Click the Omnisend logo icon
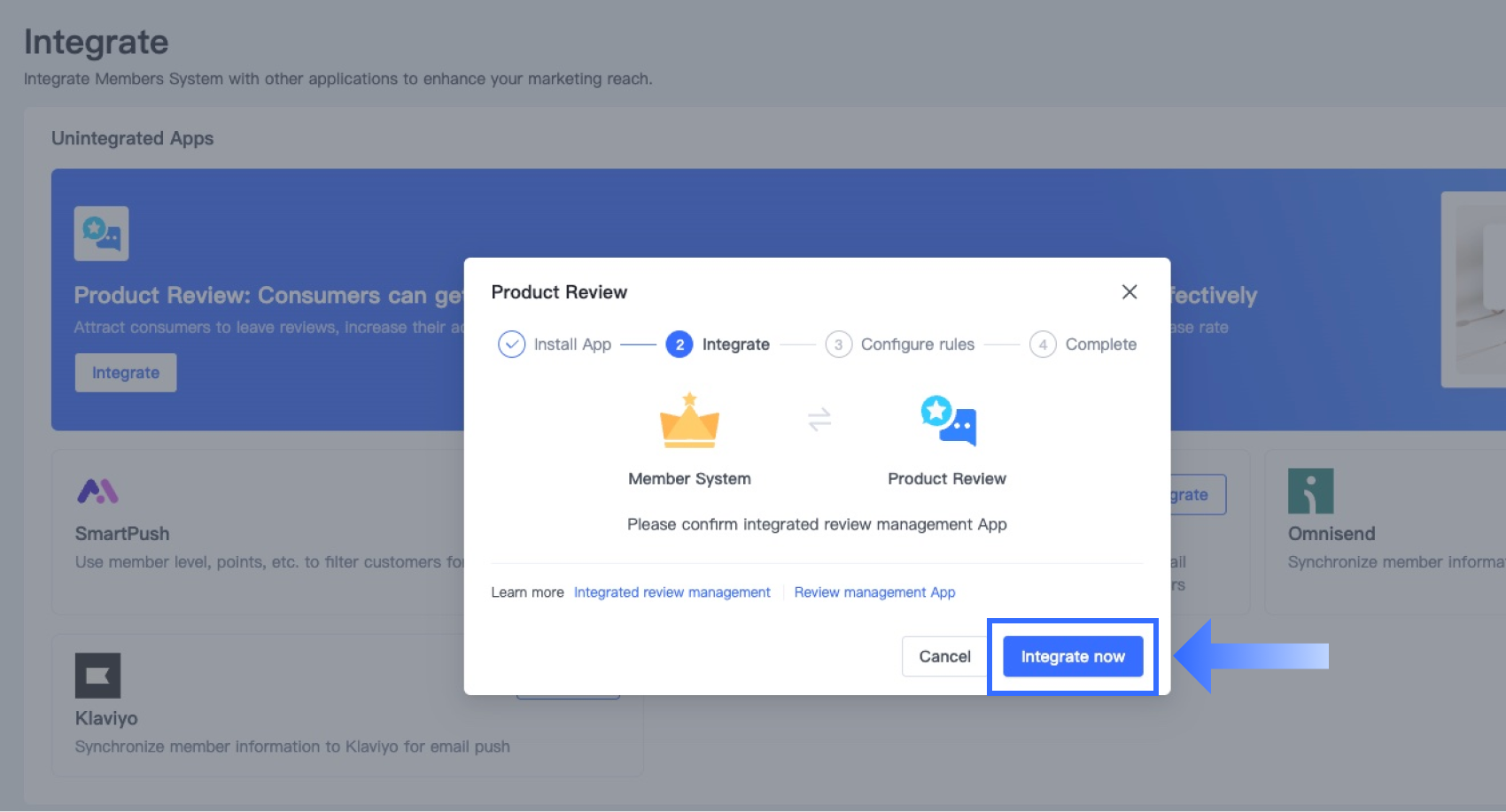Screen dimensions: 1506x812 click(1310, 491)
